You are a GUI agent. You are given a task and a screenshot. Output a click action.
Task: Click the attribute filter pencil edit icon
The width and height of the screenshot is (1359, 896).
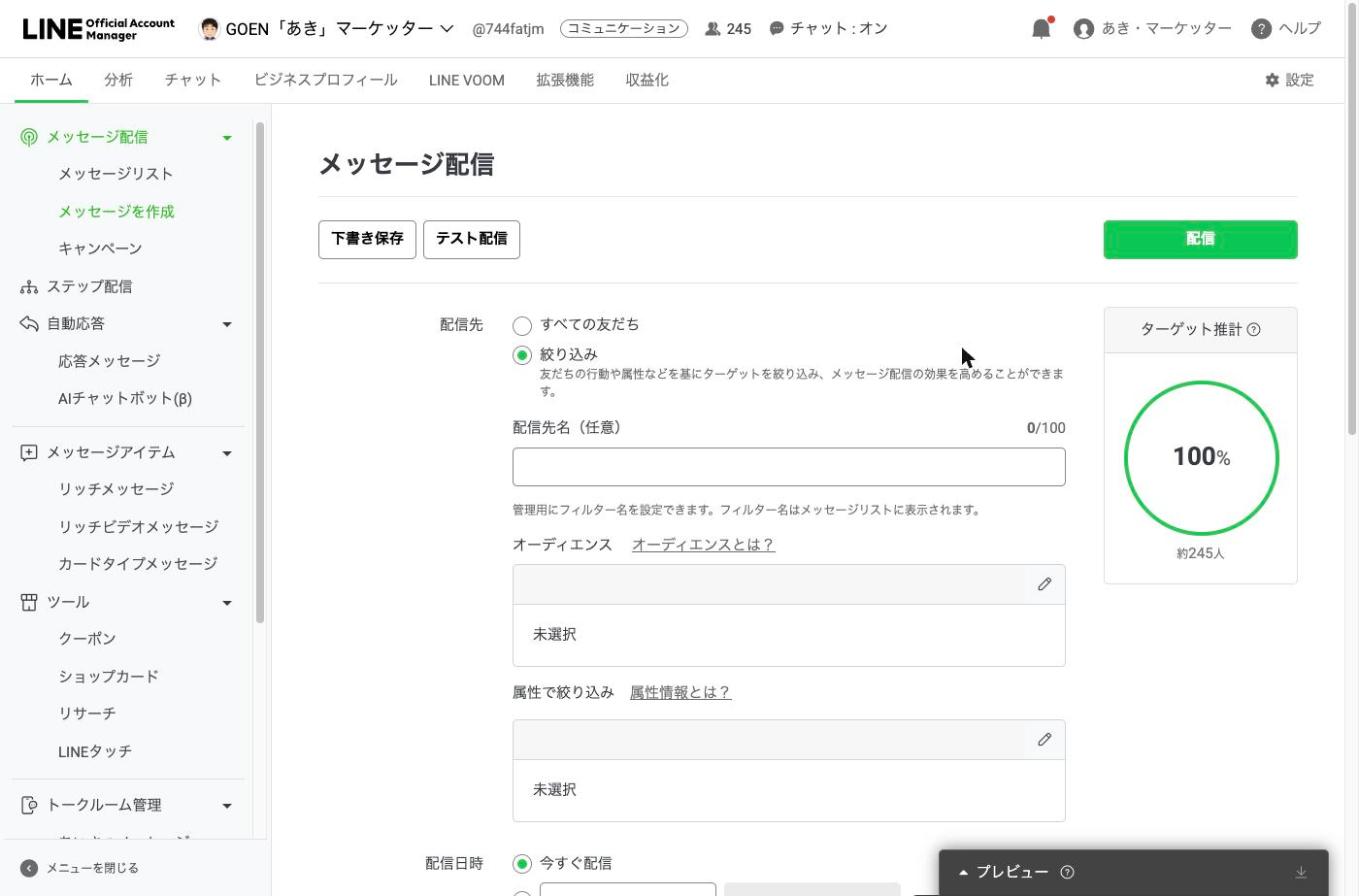click(1044, 739)
